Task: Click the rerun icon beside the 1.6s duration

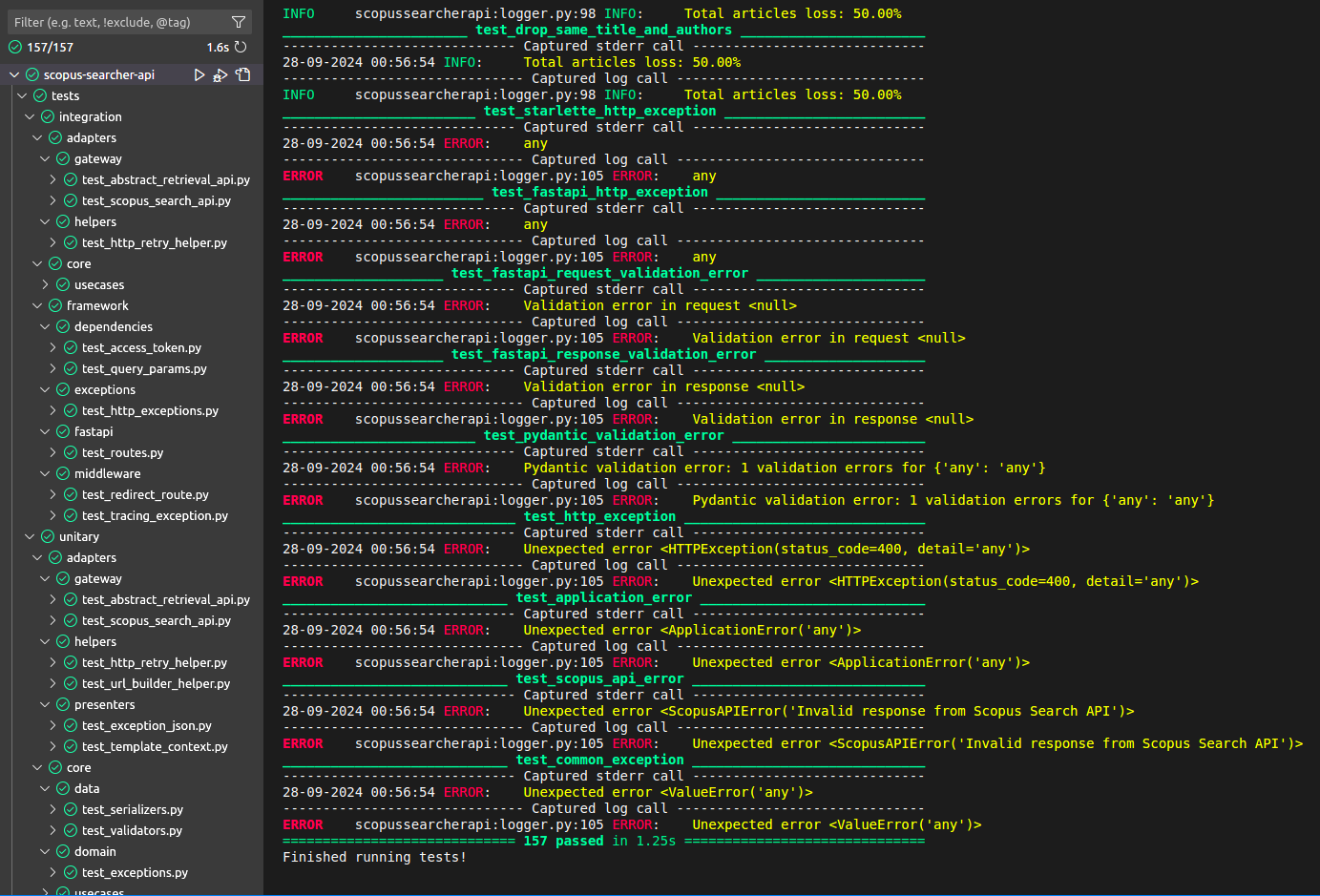Action: pos(241,47)
